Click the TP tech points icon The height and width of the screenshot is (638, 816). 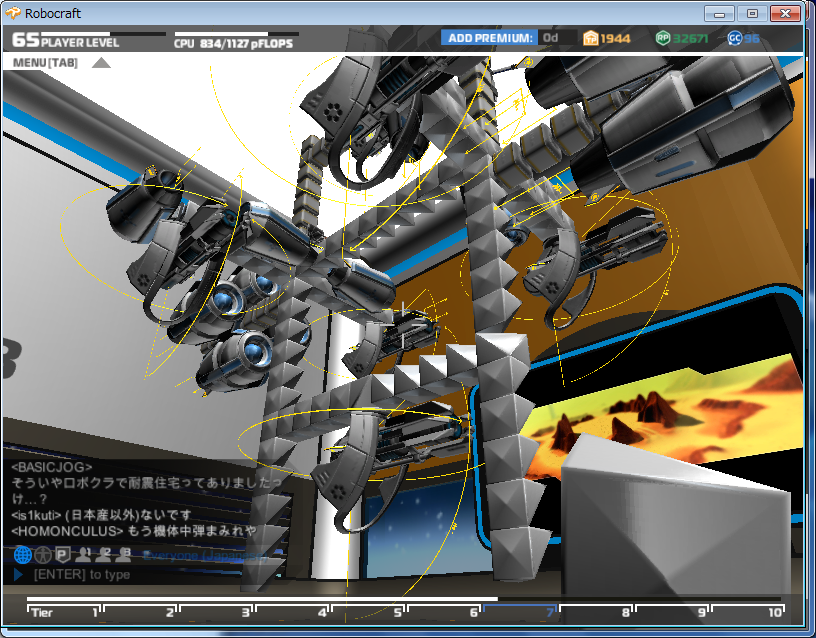590,38
